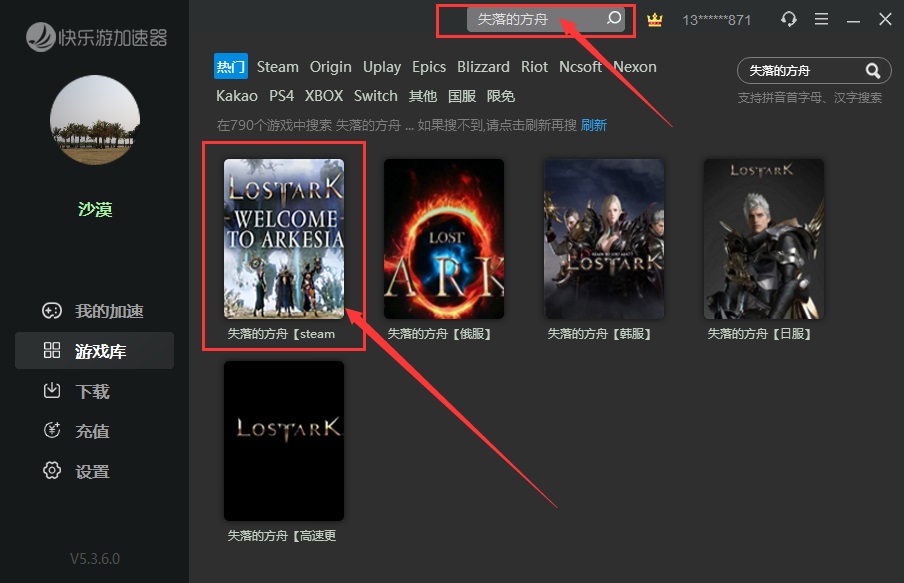
Task: Switch to the Origin category
Action: [330, 67]
